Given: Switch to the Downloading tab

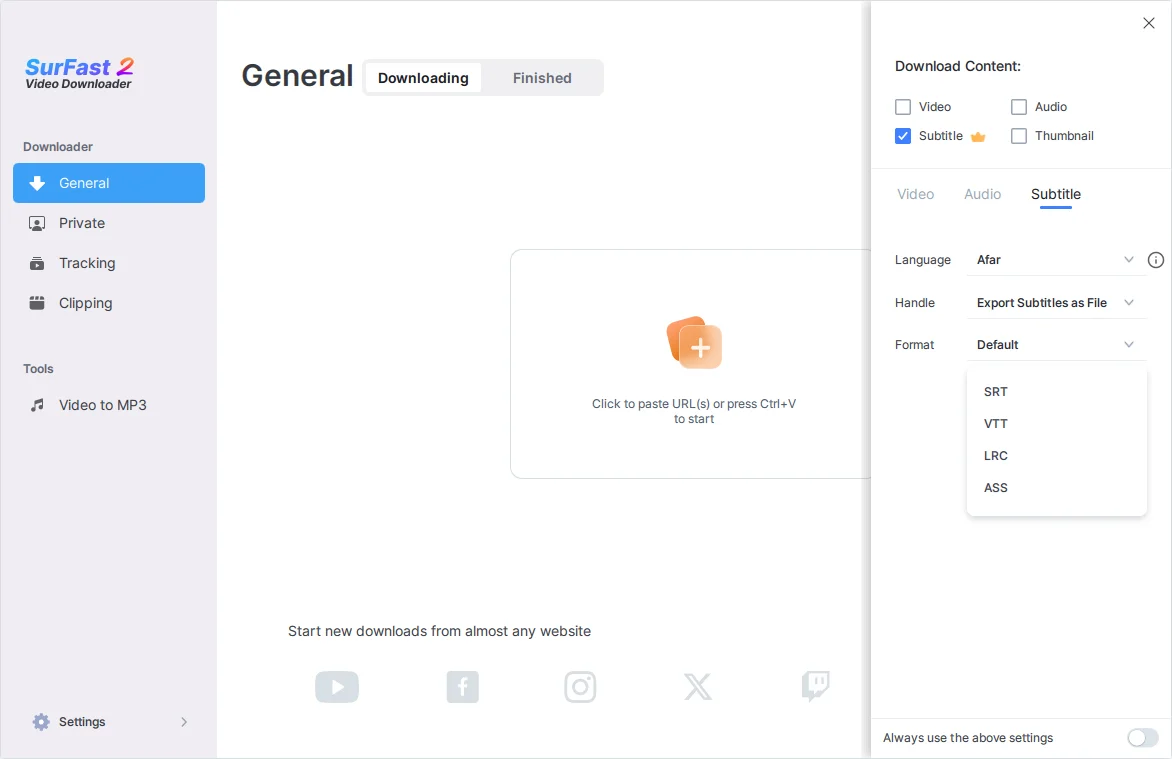Looking at the screenshot, I should click(x=423, y=78).
